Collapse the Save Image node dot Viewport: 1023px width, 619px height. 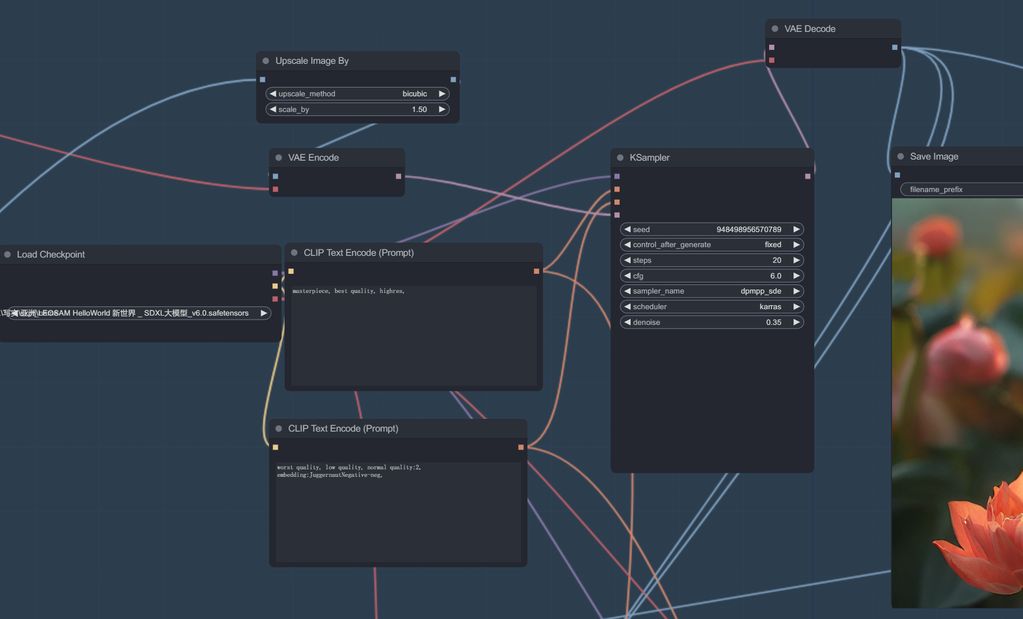click(x=900, y=157)
